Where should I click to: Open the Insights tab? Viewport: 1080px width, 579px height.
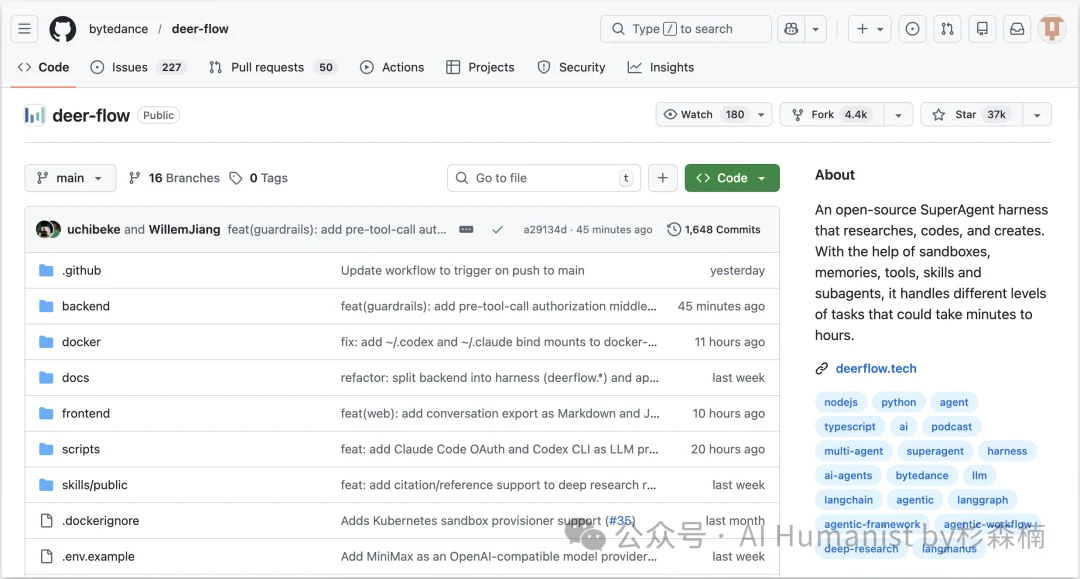661,67
